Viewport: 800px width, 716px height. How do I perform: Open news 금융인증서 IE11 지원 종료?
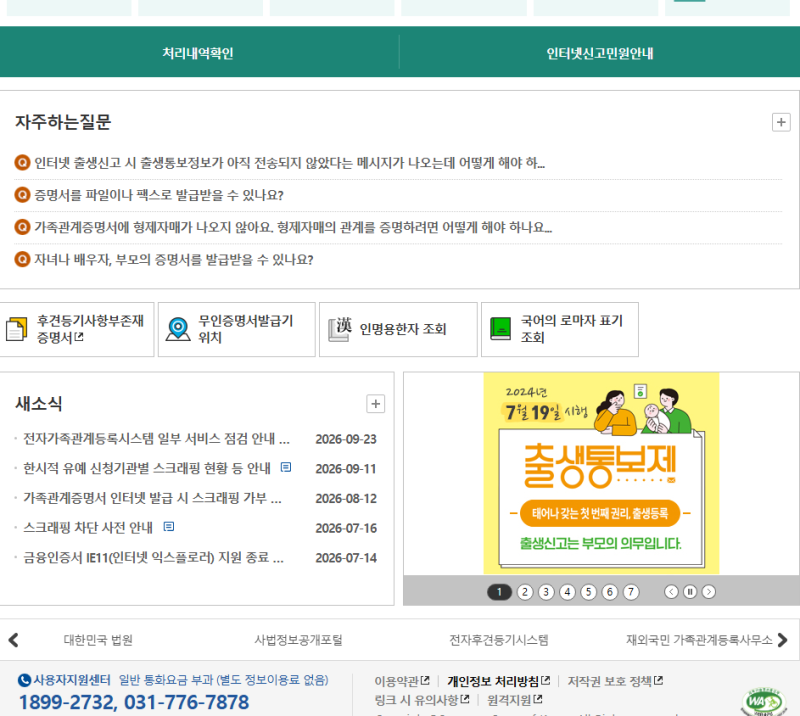(x=154, y=557)
